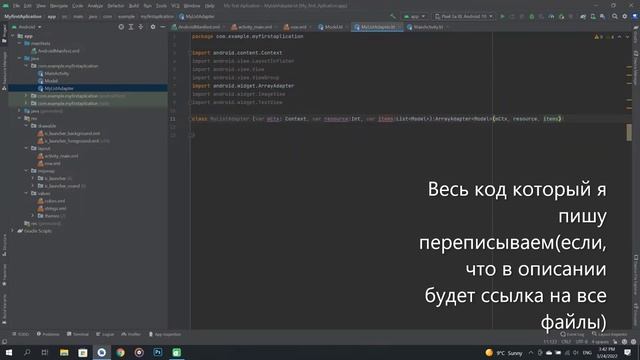The image size is (640, 360).
Task: Place cursor on class declaration line 11
Action: pos(378,119)
